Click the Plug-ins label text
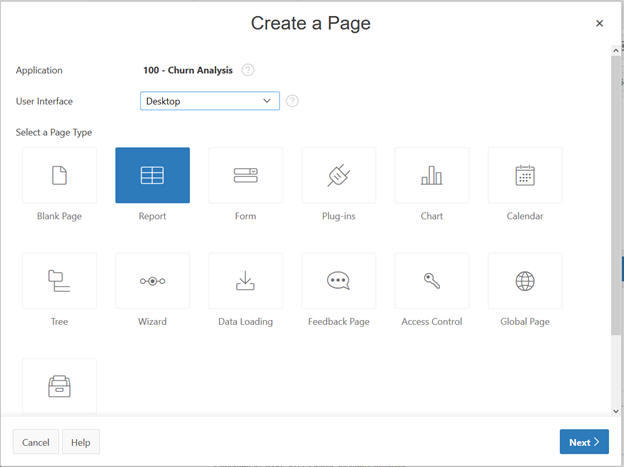 tap(339, 216)
